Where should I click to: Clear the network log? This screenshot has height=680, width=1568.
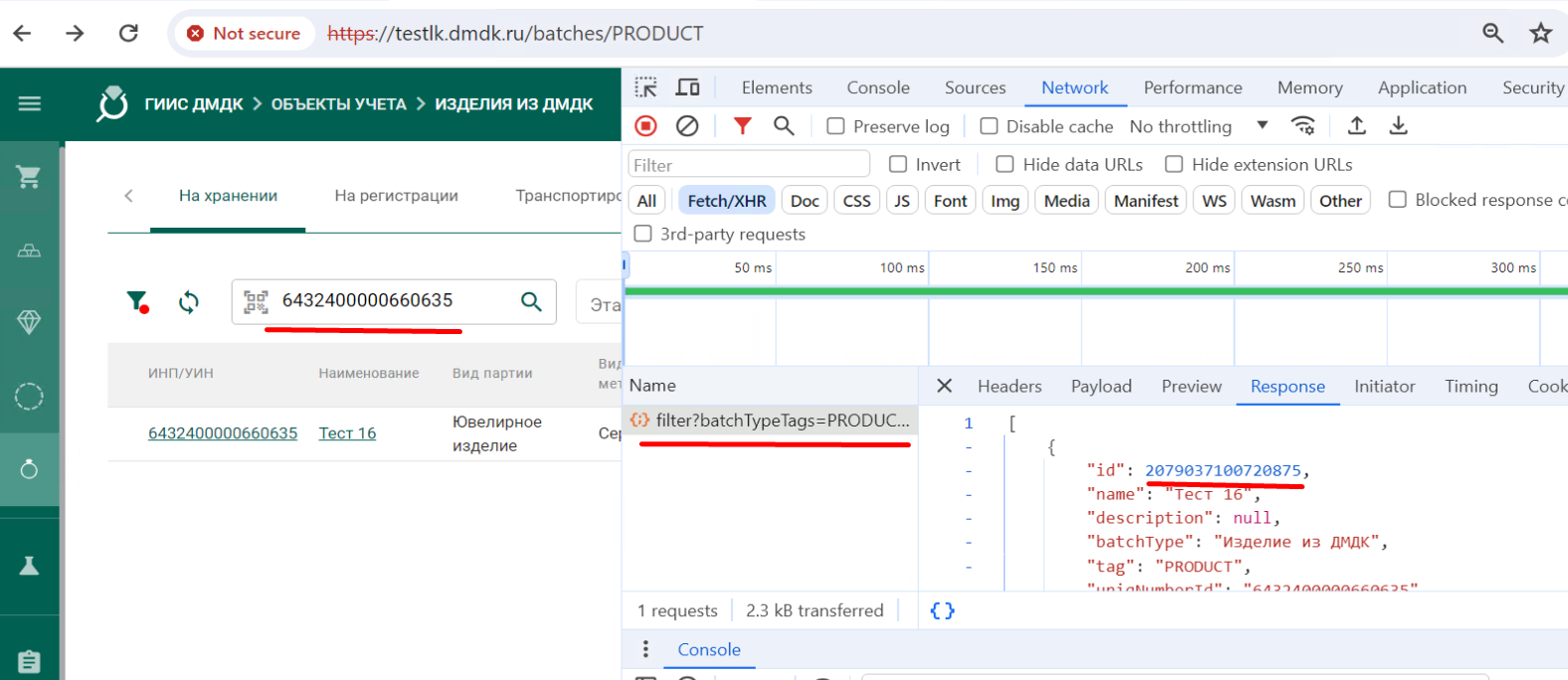pyautogui.click(x=687, y=126)
